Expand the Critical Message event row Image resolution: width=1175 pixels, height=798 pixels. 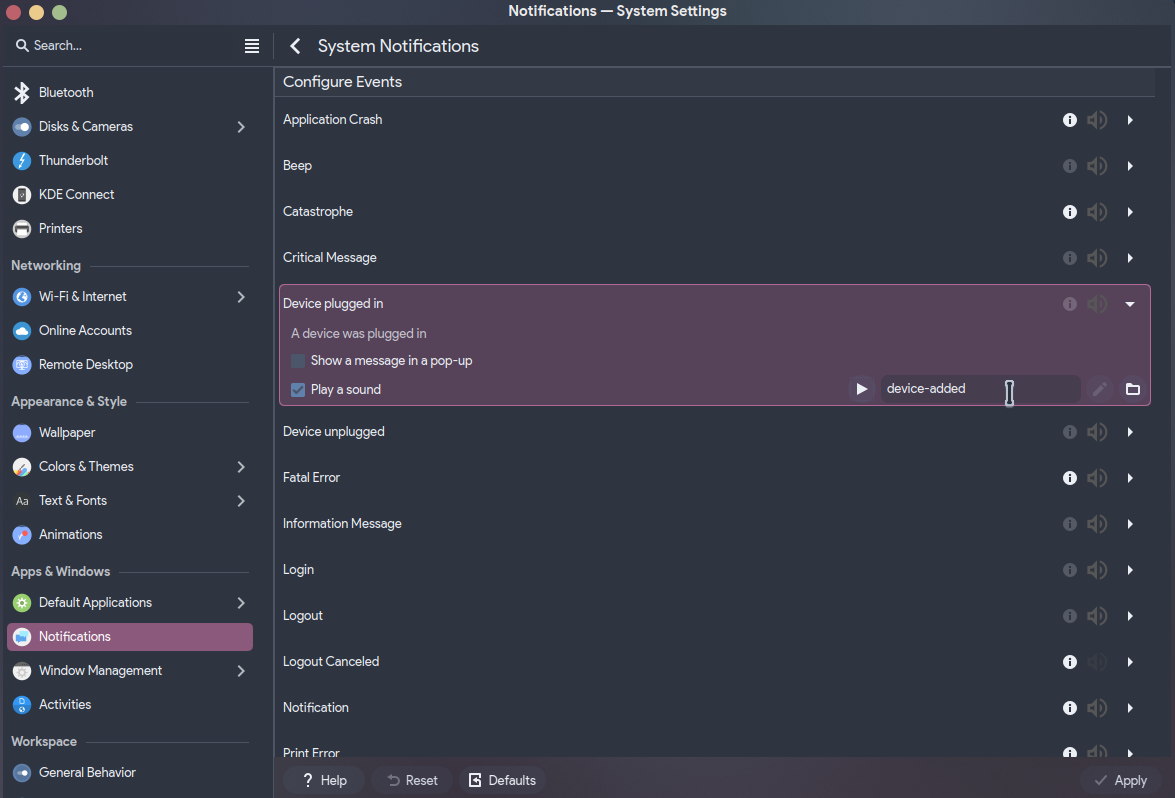(1130, 258)
